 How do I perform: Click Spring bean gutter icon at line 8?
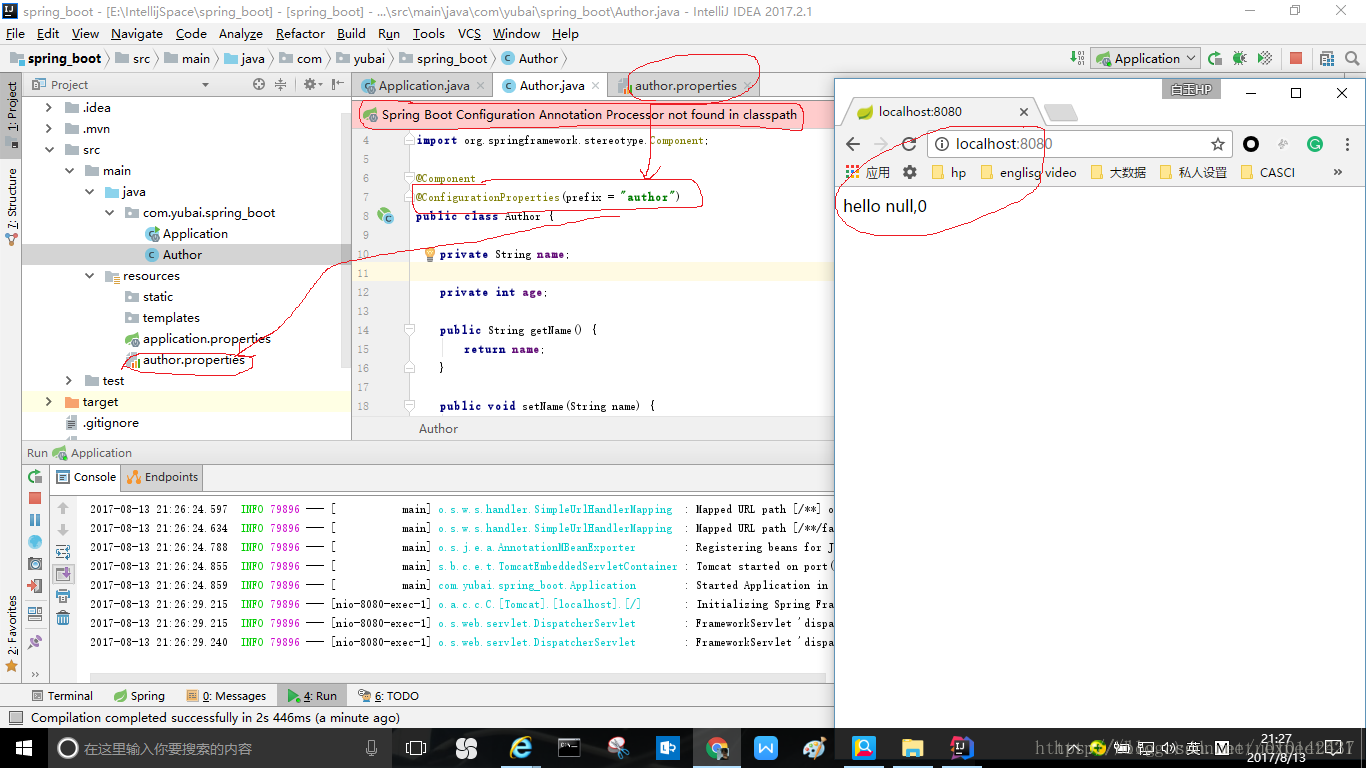pyautogui.click(x=384, y=216)
